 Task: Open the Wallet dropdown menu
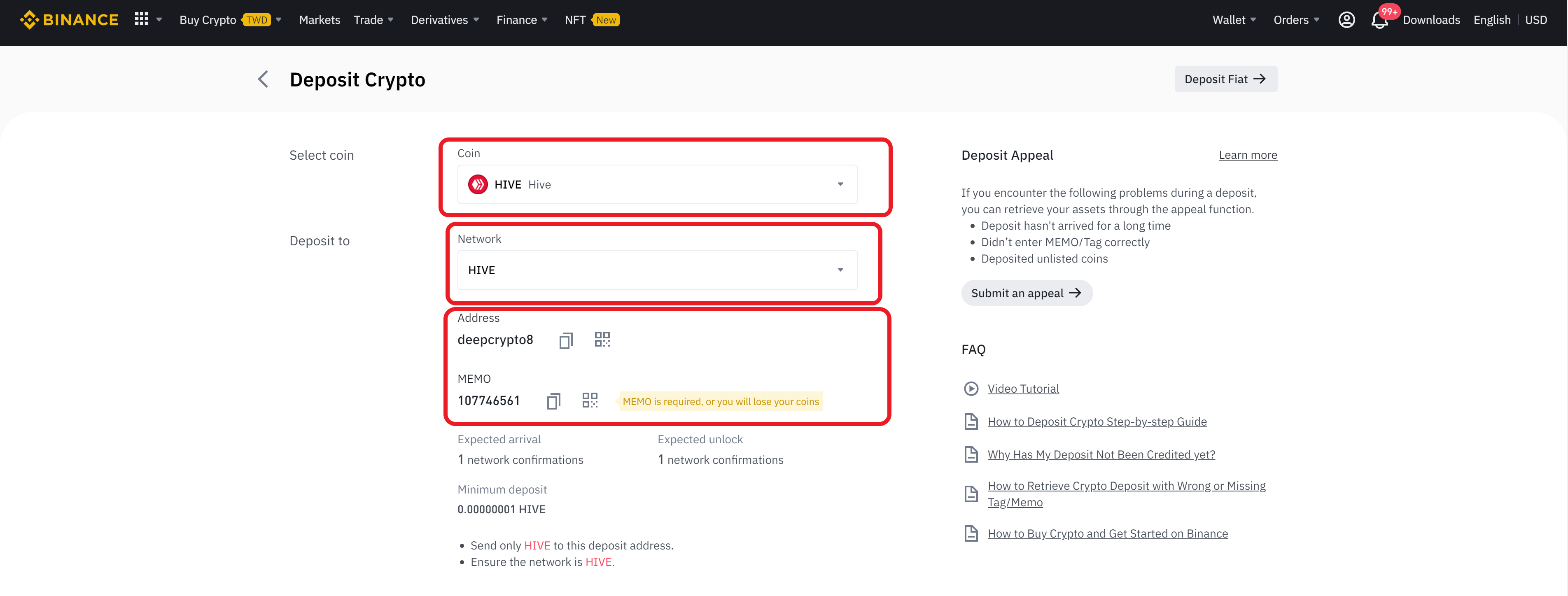[x=1234, y=20]
